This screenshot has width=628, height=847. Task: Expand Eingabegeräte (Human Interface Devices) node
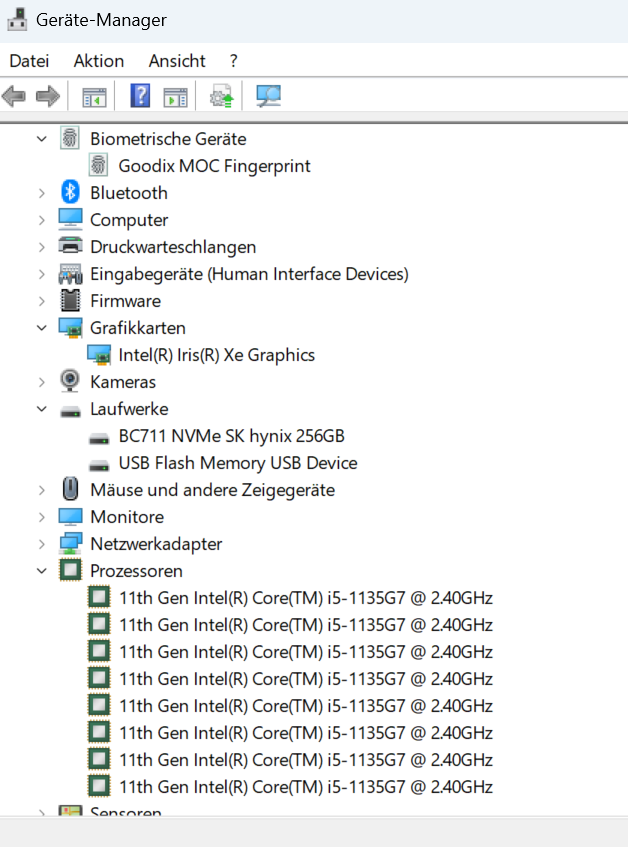coord(42,274)
